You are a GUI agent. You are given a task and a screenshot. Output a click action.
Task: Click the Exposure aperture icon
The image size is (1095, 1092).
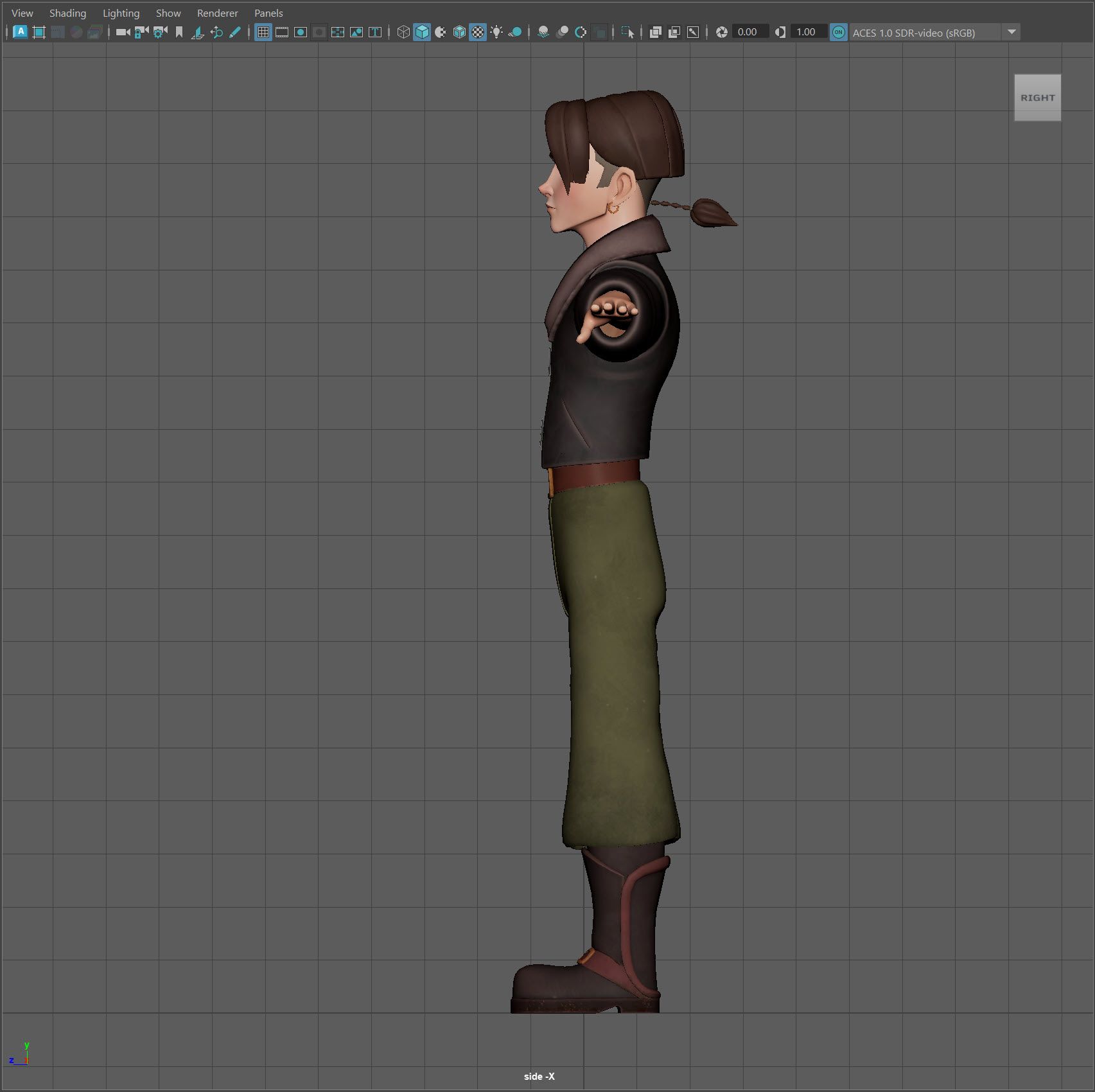click(722, 32)
